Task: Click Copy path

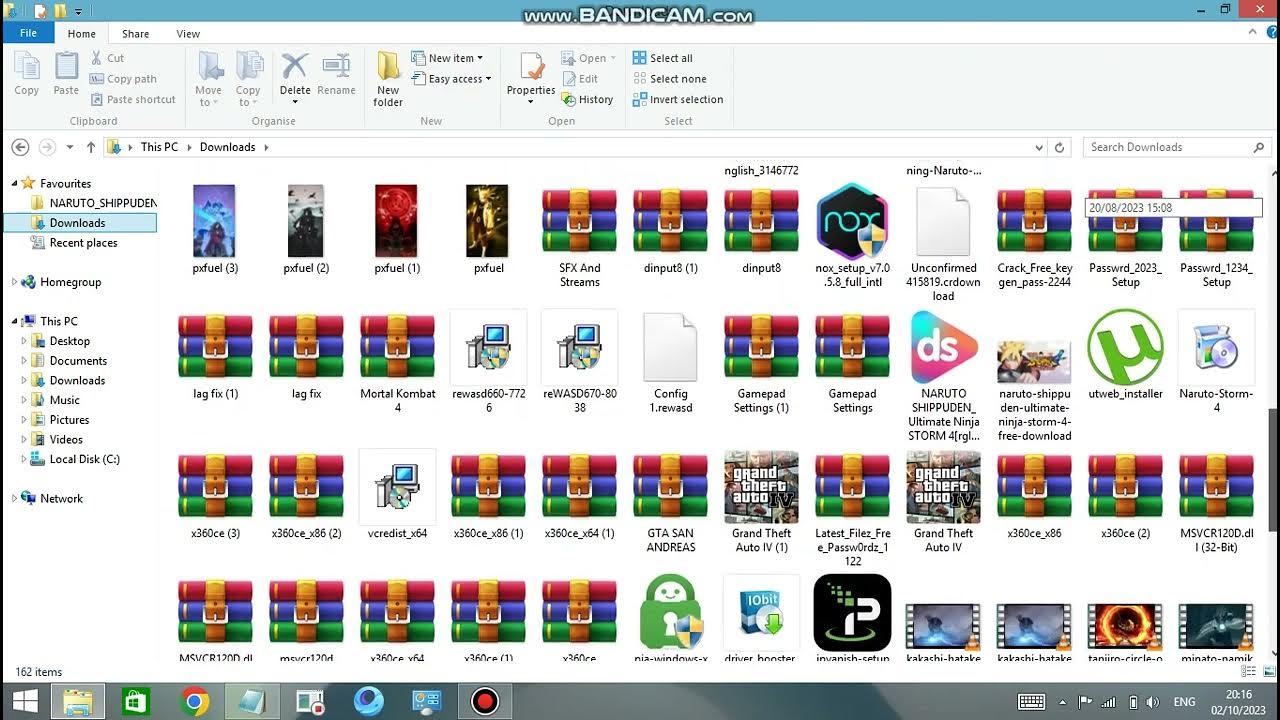Action: pyautogui.click(x=123, y=79)
